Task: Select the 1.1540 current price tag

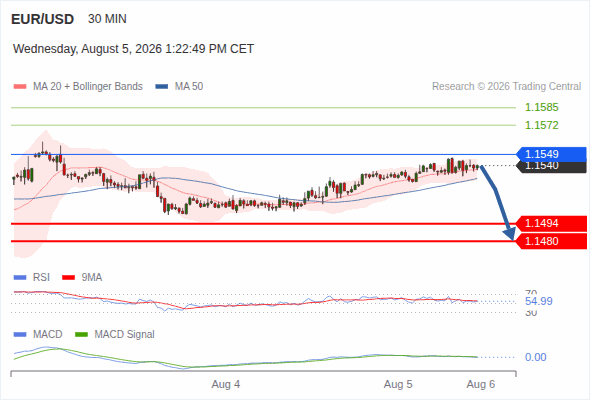Action: [x=551, y=167]
